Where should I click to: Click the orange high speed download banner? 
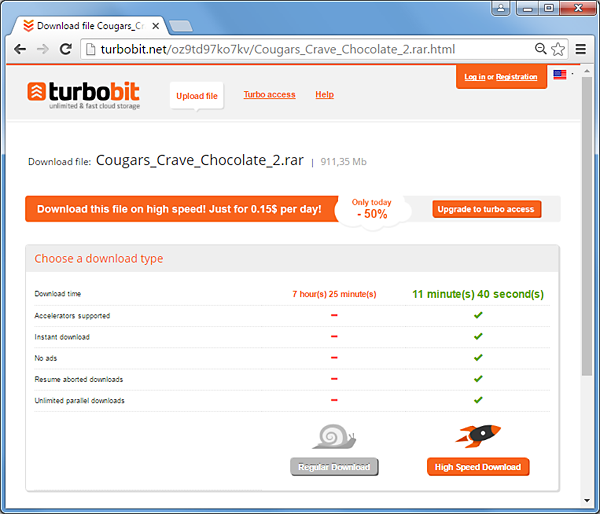pos(182,209)
